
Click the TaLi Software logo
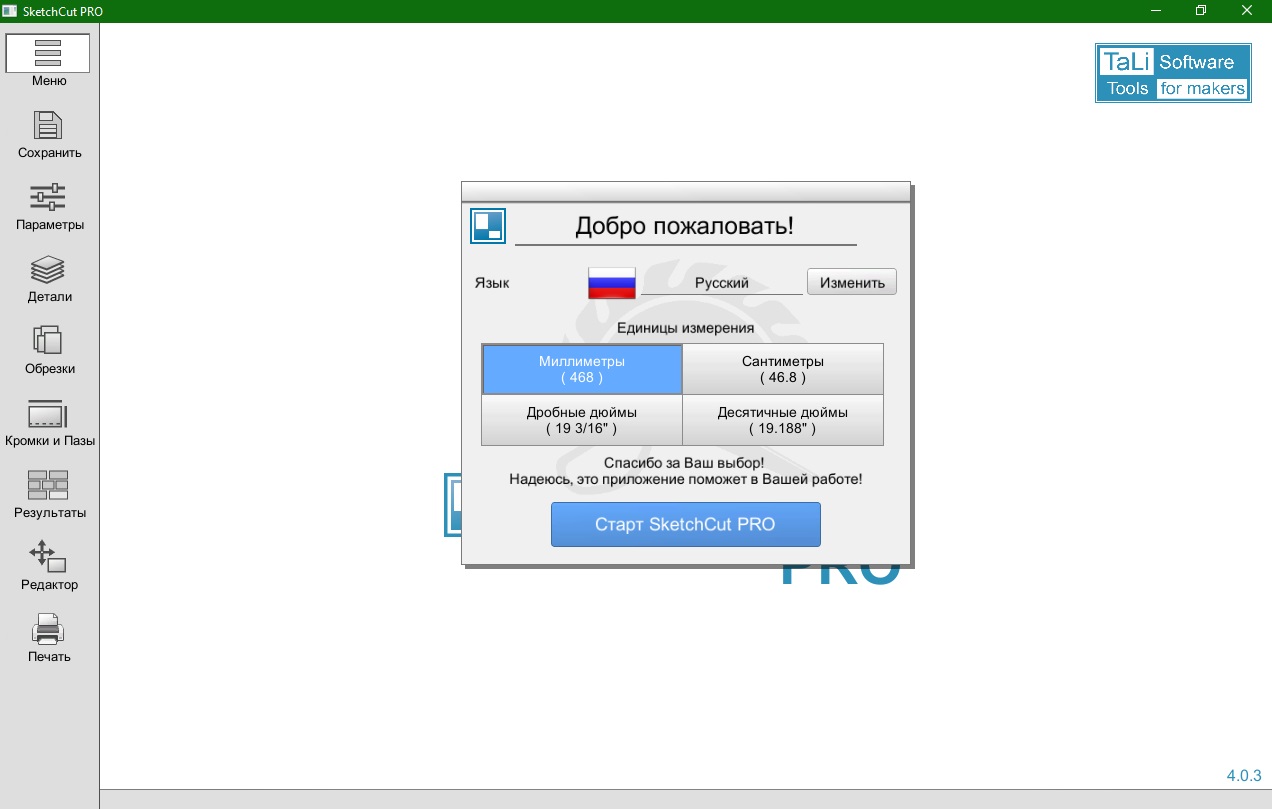click(1173, 73)
